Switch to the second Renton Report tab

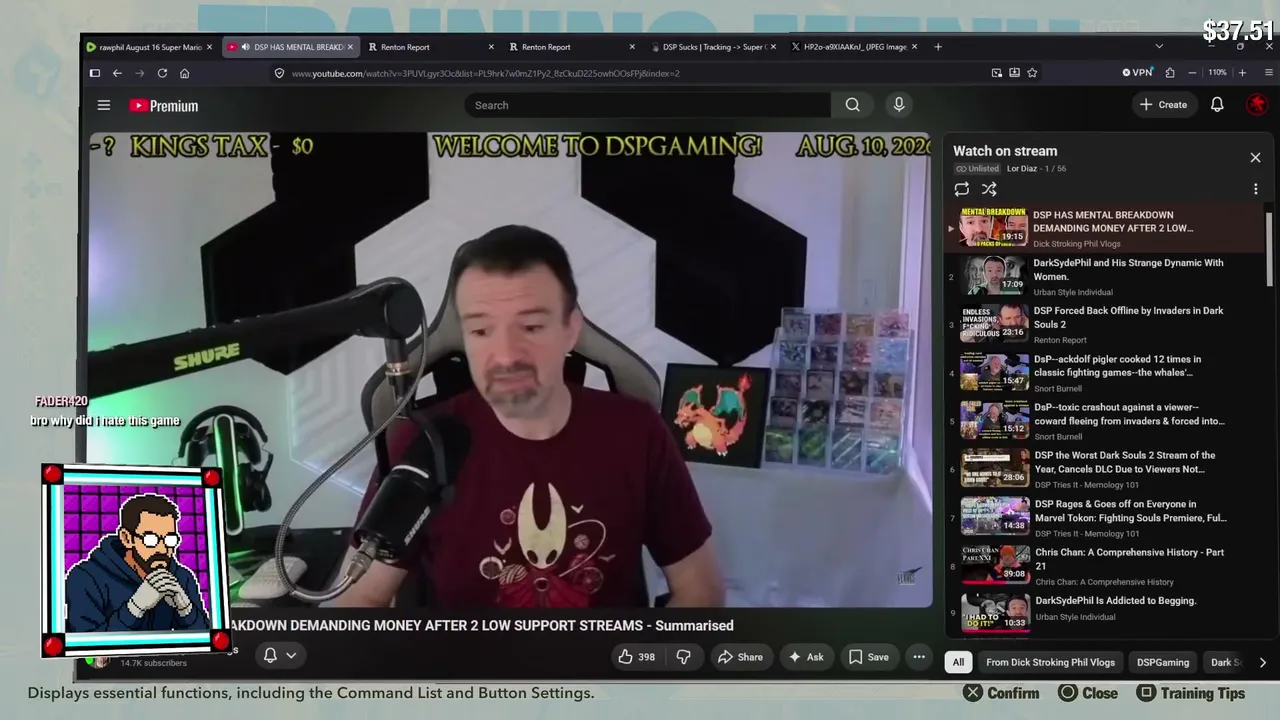(x=571, y=47)
